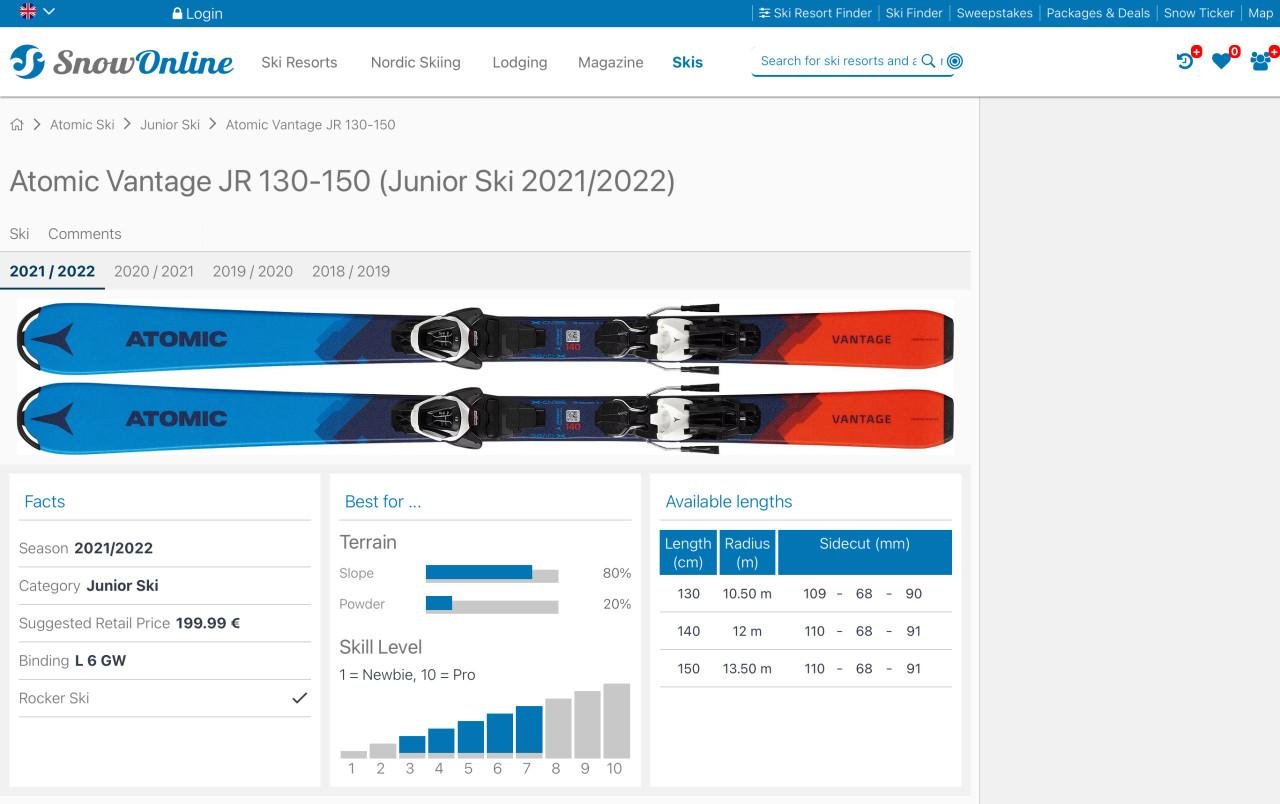Open the favorites heart icon
This screenshot has height=804, width=1280.
click(1221, 61)
